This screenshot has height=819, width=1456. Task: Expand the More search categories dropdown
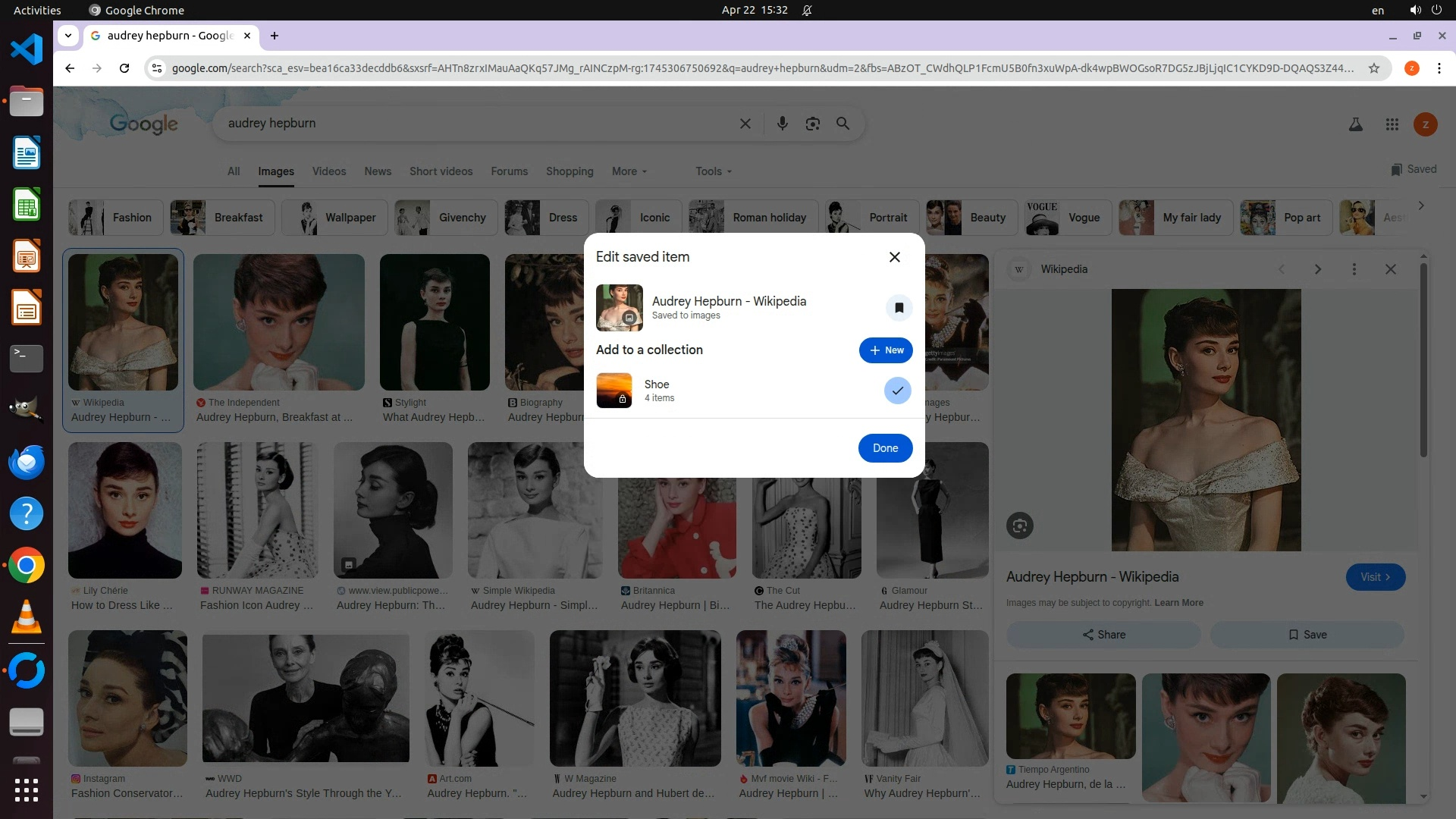coord(629,171)
